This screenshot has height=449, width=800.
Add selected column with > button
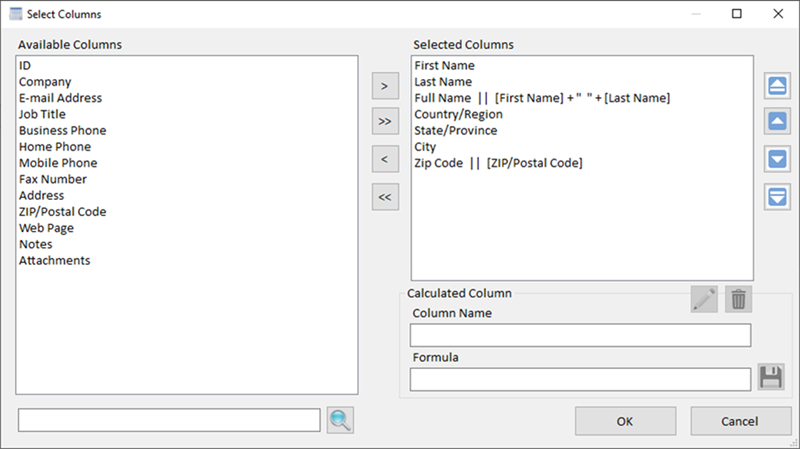click(385, 86)
